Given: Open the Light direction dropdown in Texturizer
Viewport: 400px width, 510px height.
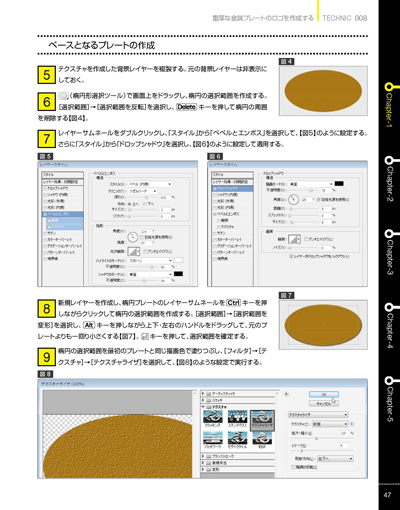Looking at the screenshot, I should click(335, 459).
